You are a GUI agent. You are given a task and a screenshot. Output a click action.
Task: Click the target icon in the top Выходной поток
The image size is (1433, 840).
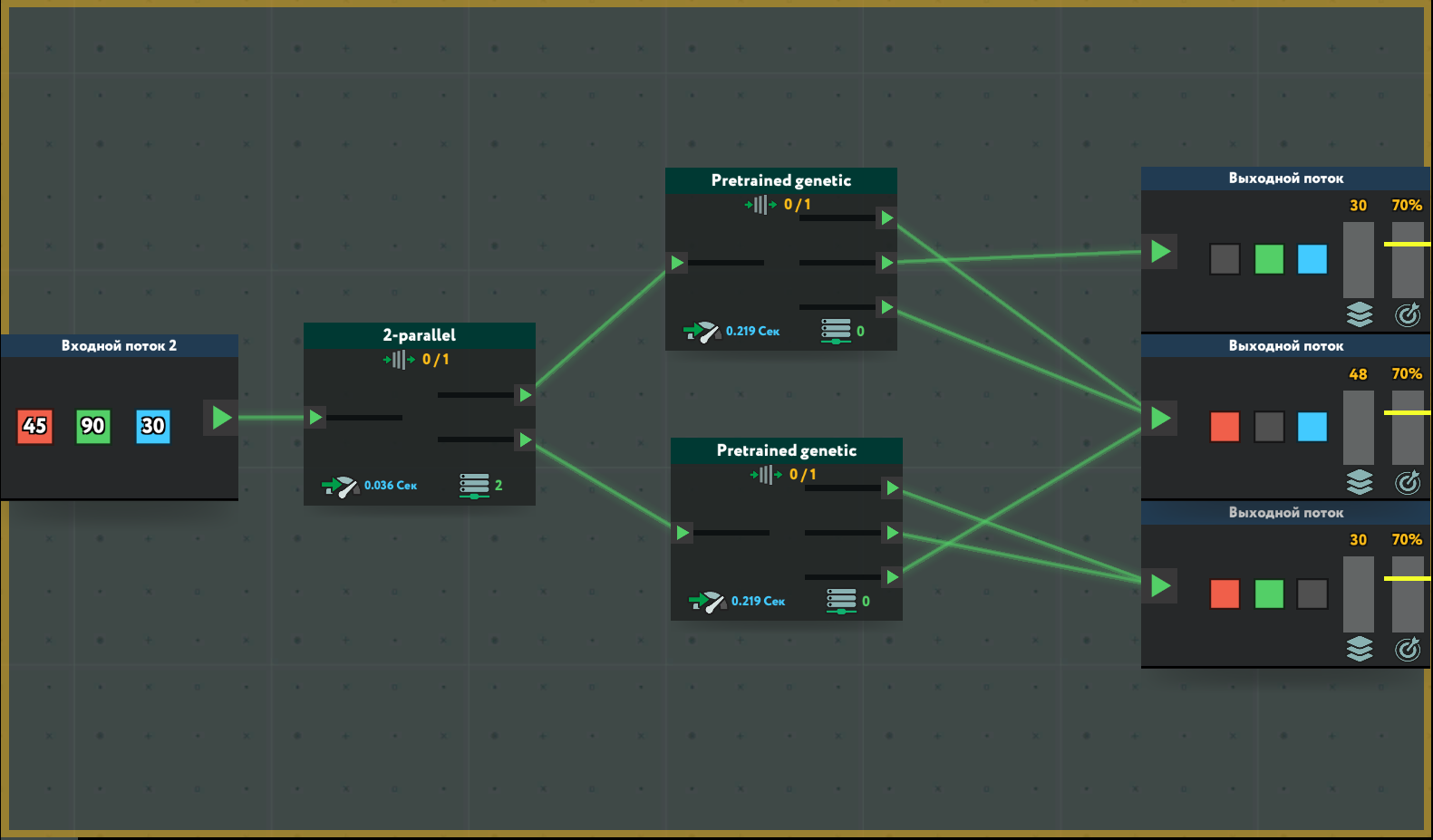click(x=1408, y=314)
